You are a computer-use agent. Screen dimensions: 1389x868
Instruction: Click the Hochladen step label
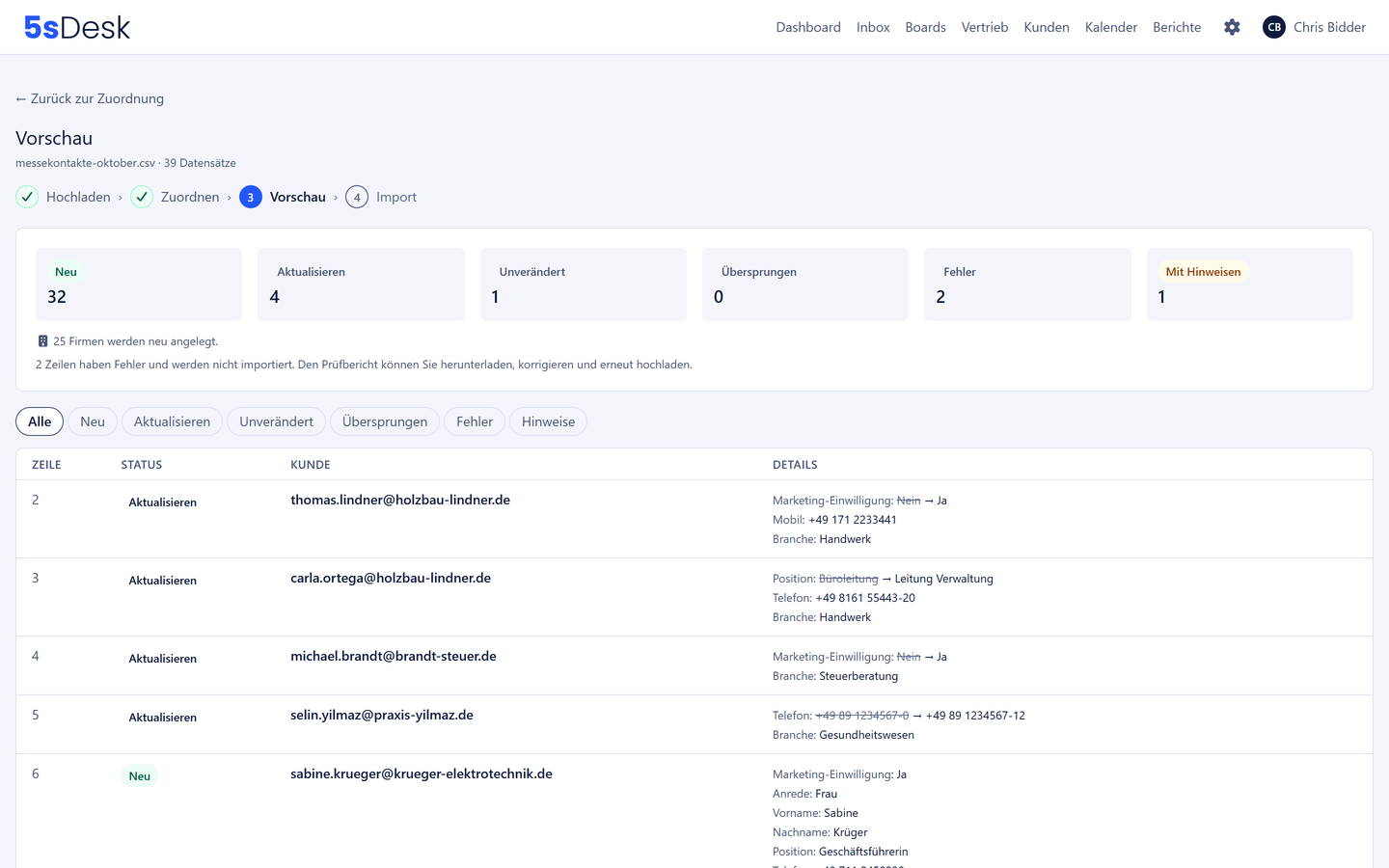(x=78, y=197)
